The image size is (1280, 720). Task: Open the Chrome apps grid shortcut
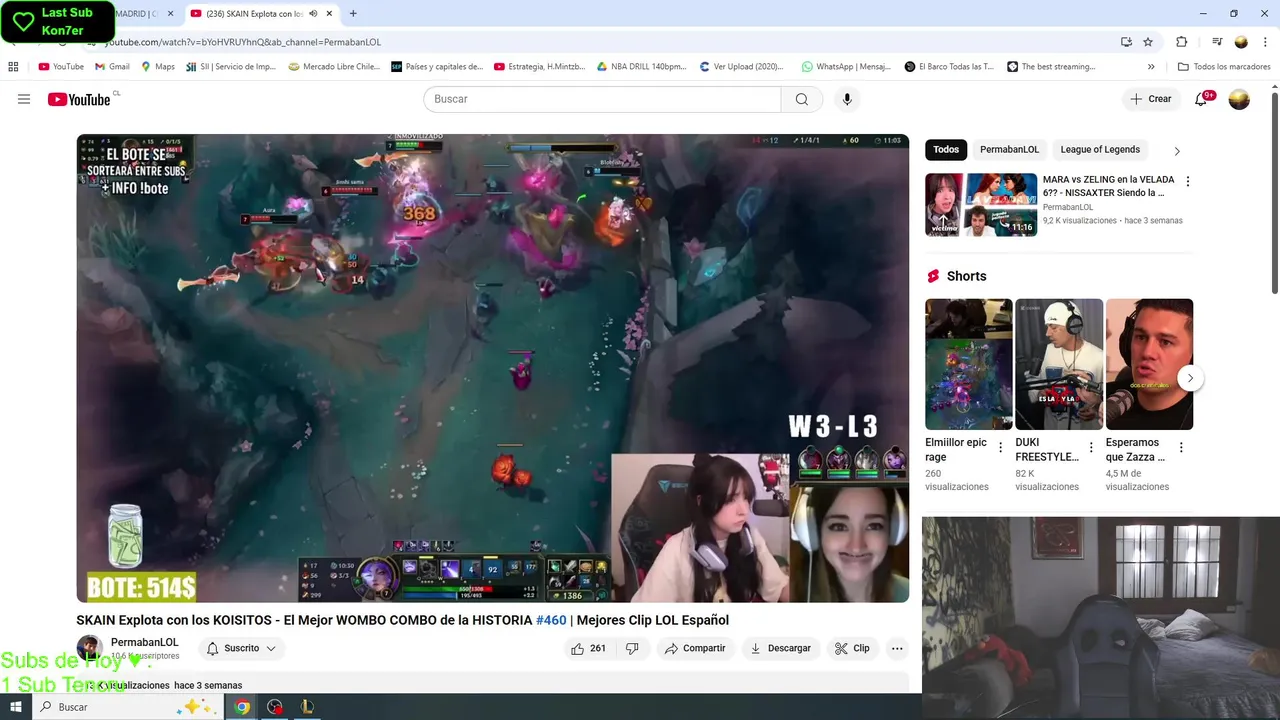click(x=13, y=67)
